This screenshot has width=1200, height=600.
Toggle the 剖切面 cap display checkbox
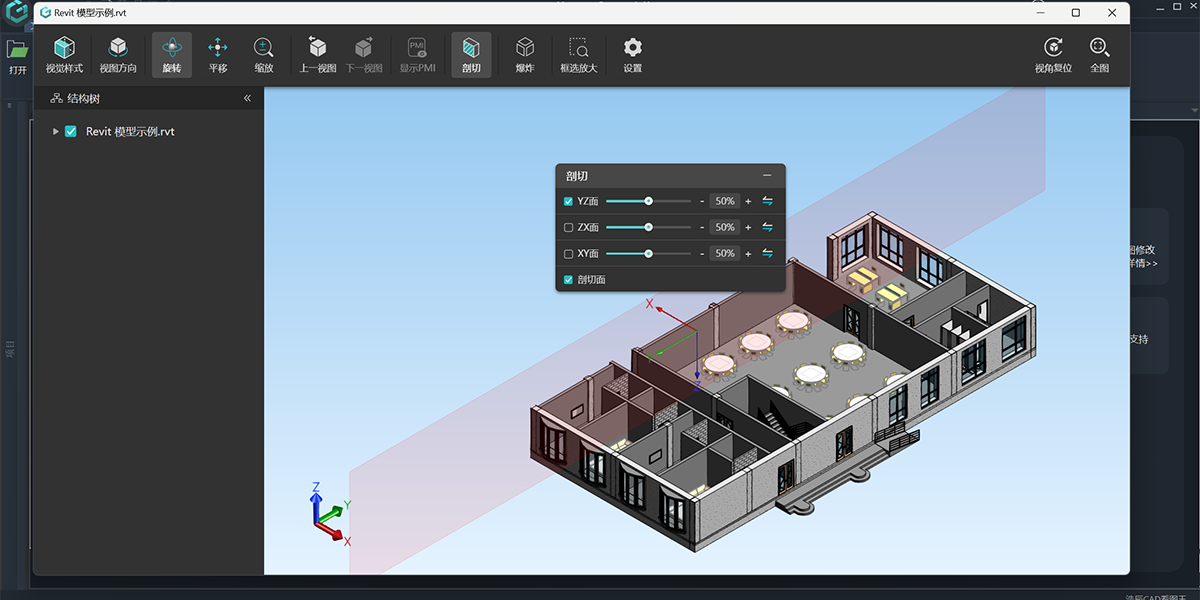569,280
